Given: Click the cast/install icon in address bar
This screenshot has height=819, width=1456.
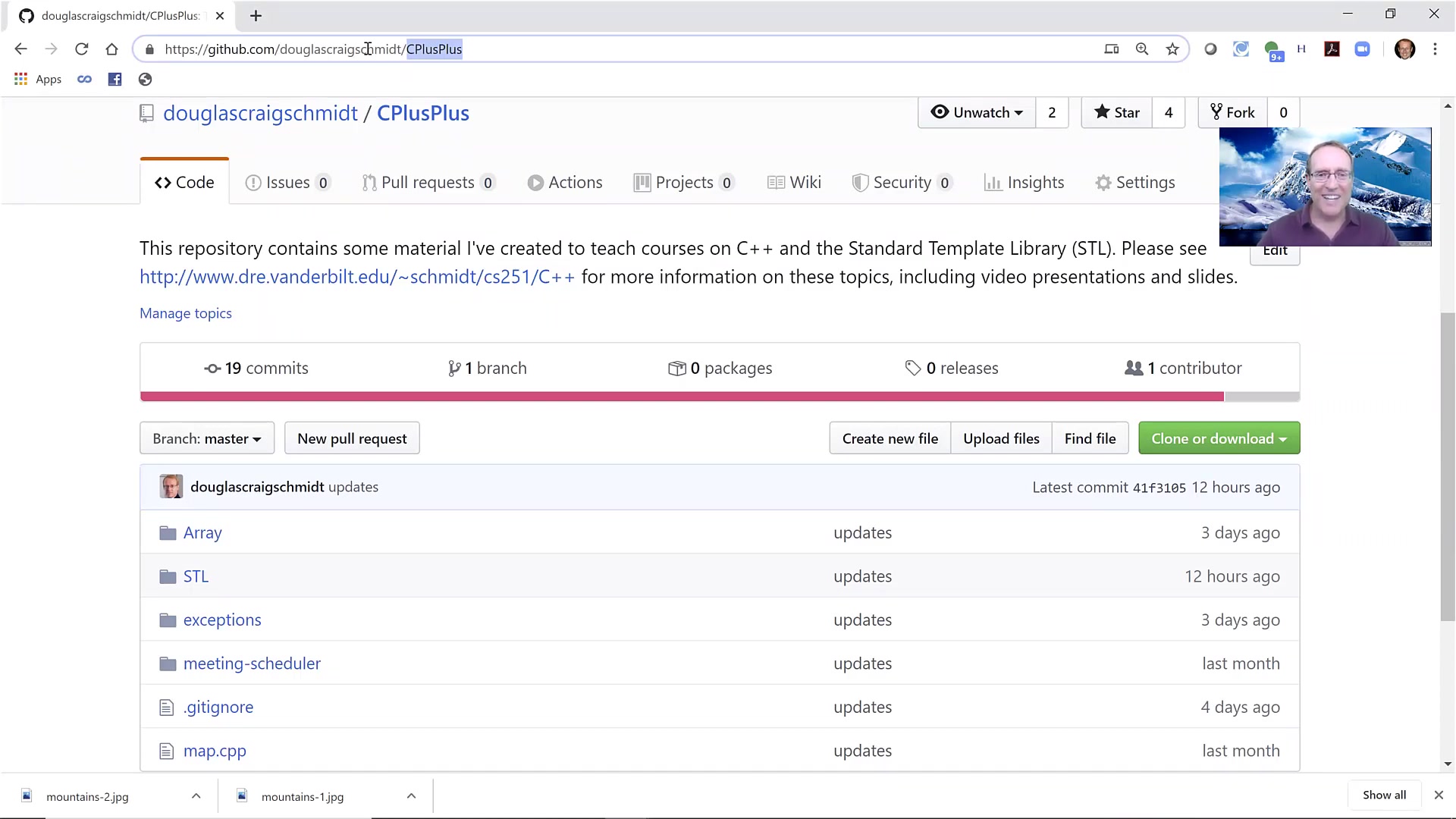Looking at the screenshot, I should [1112, 49].
